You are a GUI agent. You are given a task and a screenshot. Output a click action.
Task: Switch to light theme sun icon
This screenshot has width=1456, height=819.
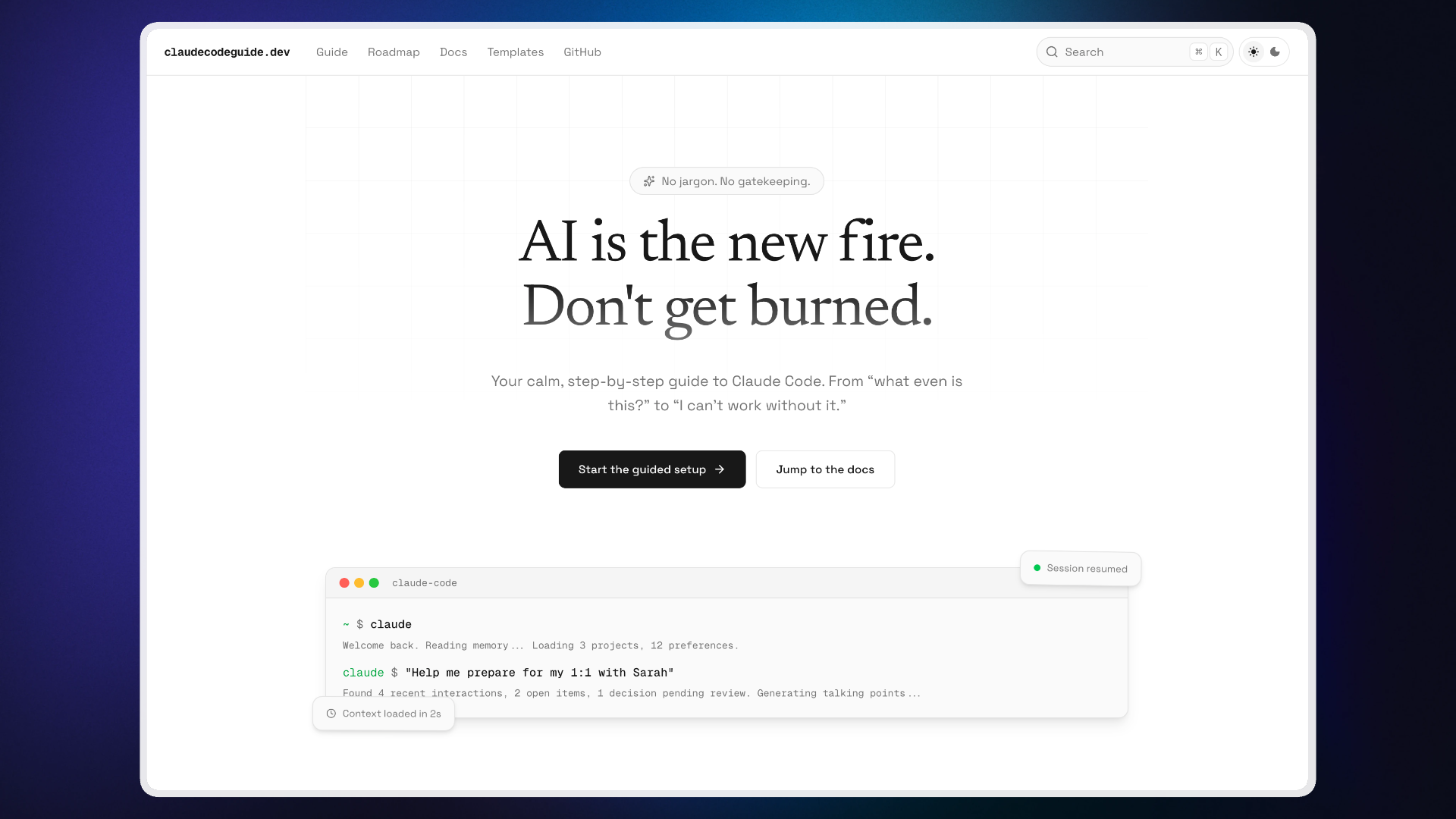coord(1254,52)
